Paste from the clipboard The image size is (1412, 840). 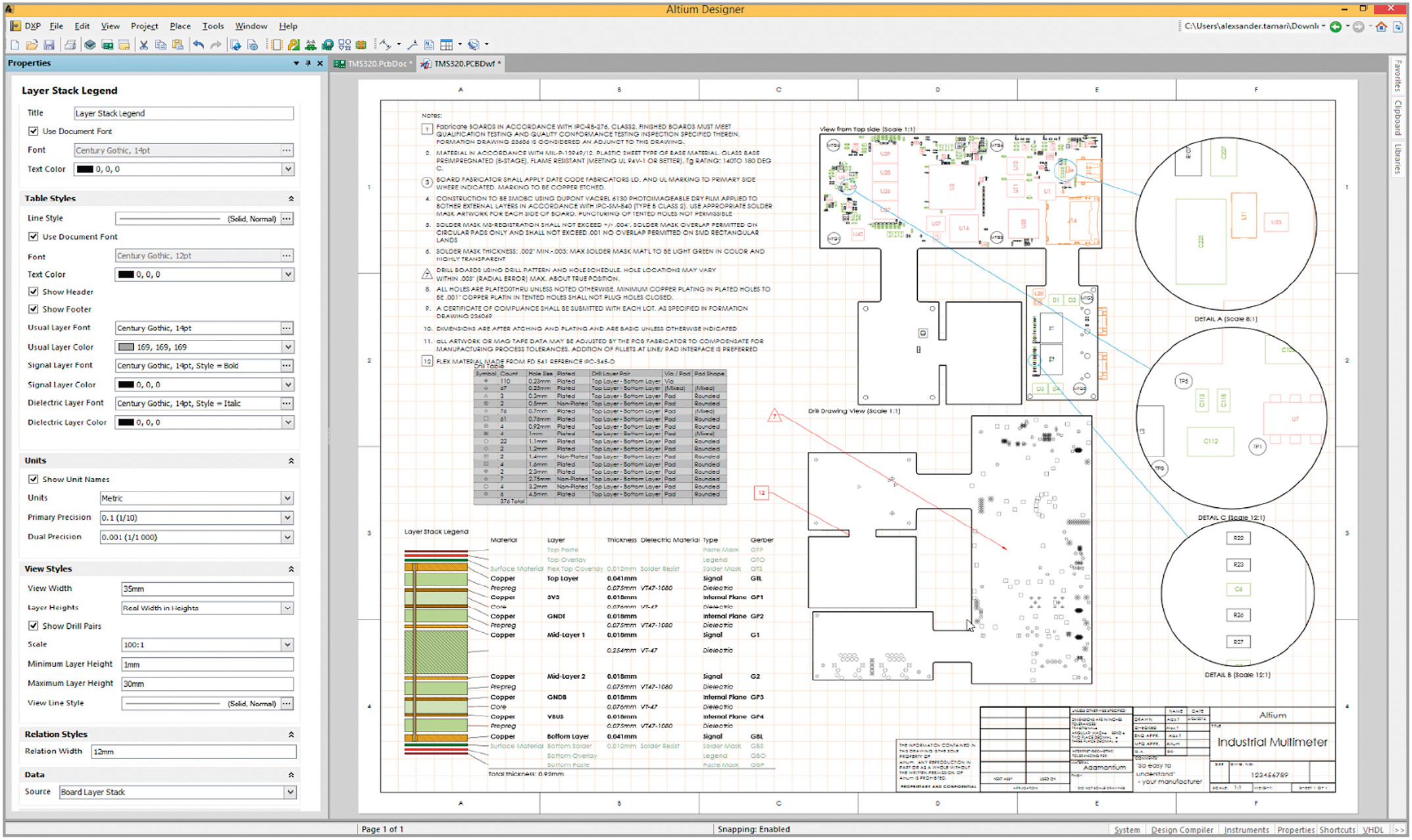(x=178, y=45)
